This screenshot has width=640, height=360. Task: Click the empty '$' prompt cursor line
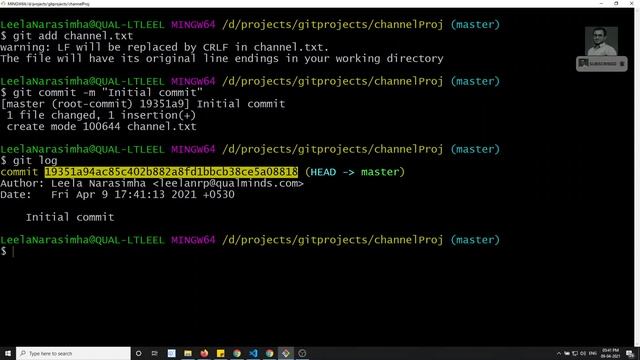tap(7, 251)
